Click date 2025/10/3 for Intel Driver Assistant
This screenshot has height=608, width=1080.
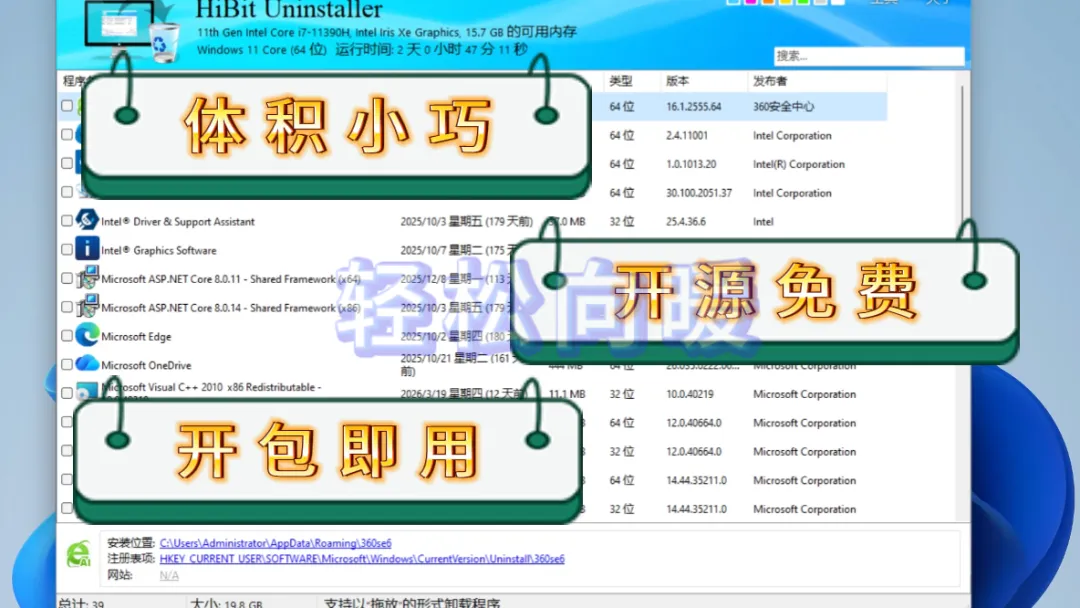tap(467, 222)
